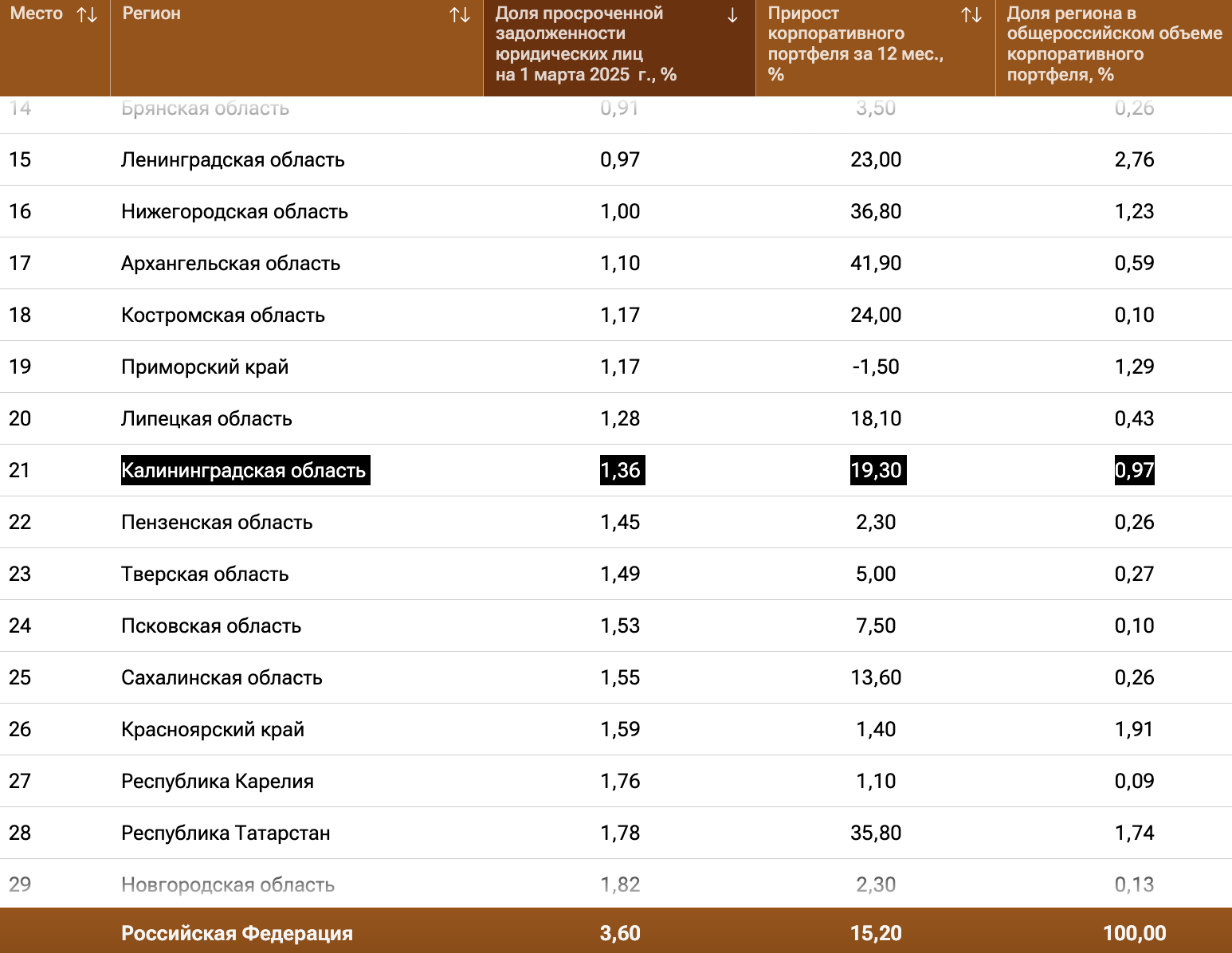This screenshot has width=1232, height=953.
Task: Select row Приморский край
Action: click(x=616, y=367)
